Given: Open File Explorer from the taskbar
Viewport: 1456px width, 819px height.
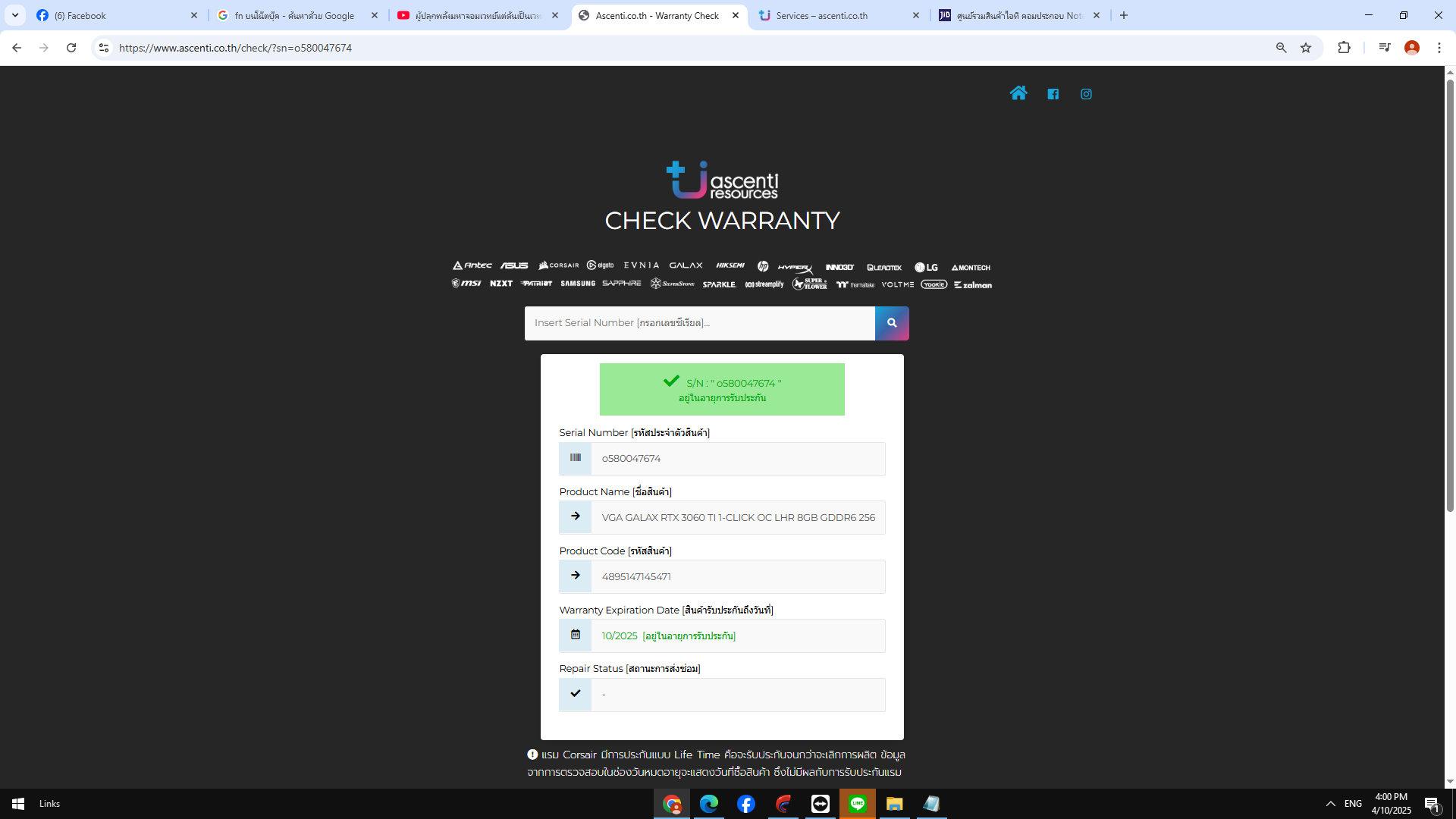Looking at the screenshot, I should [895, 804].
